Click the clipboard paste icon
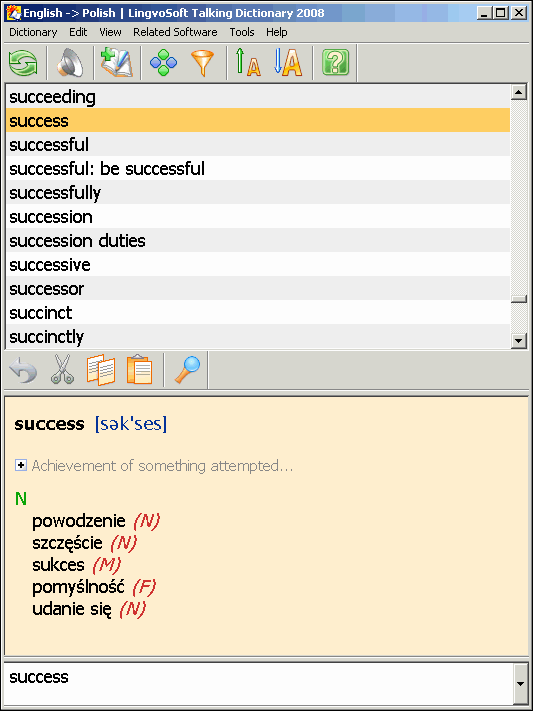Screen dimensions: 533x711 coord(140,370)
